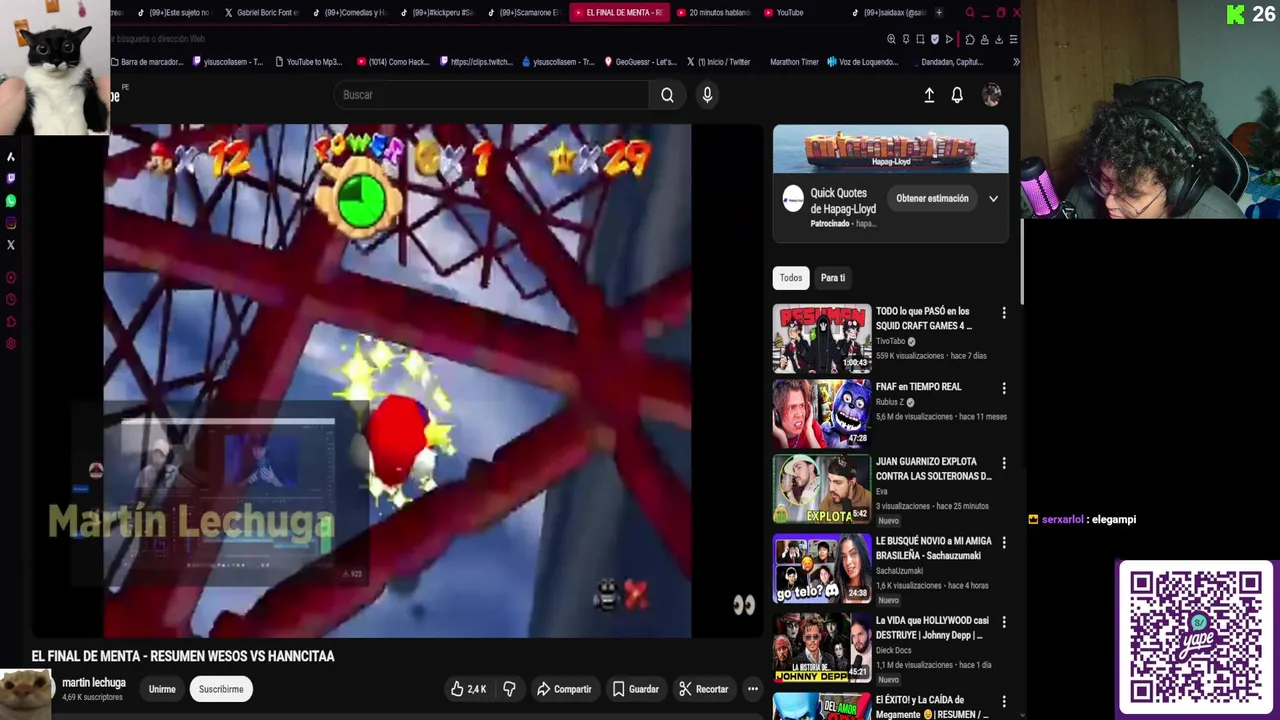1280x720 pixels.
Task: Switch to the Comedias y Hu tab
Action: coord(350,13)
